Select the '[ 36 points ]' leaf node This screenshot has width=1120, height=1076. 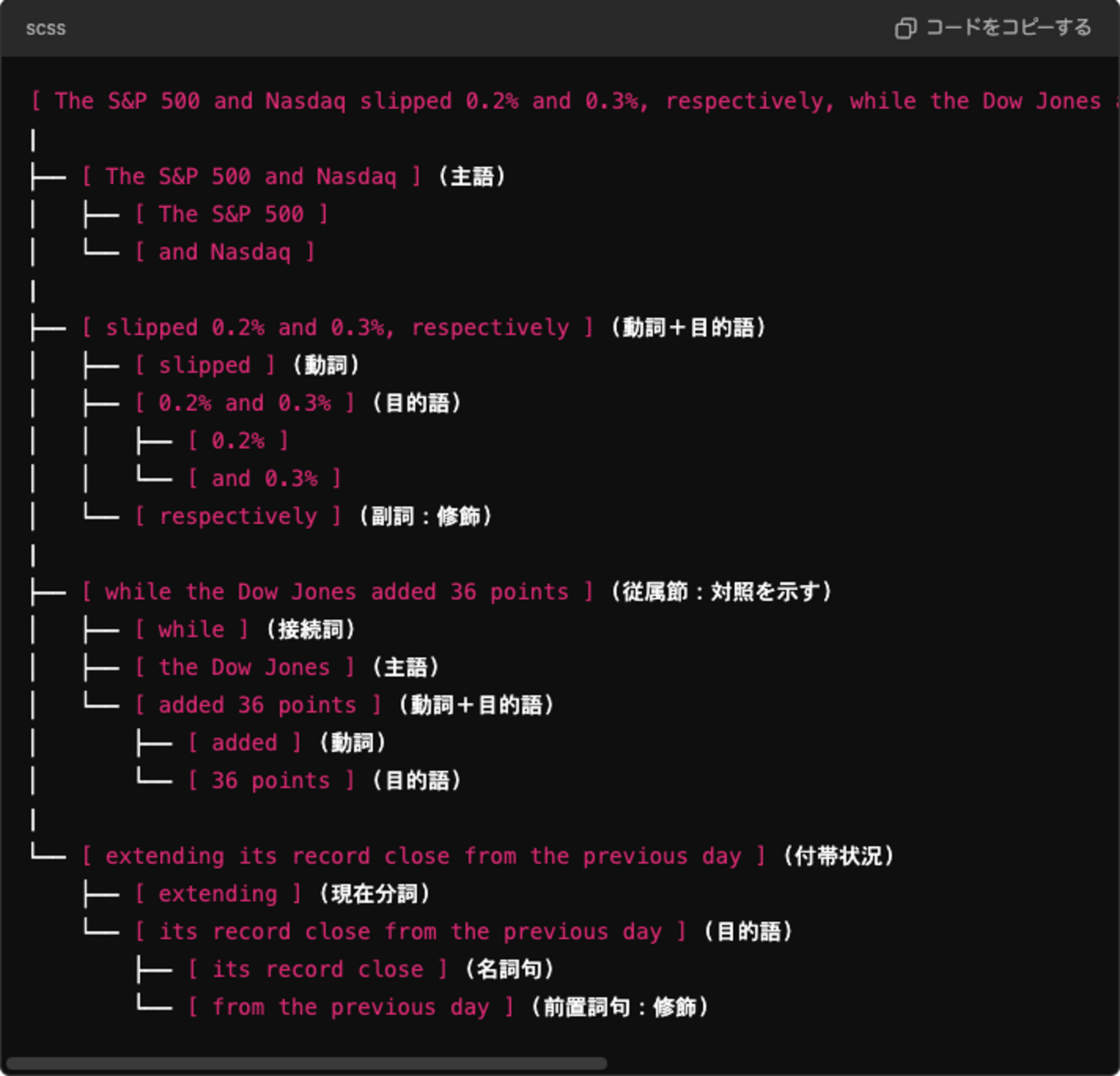coord(271,781)
